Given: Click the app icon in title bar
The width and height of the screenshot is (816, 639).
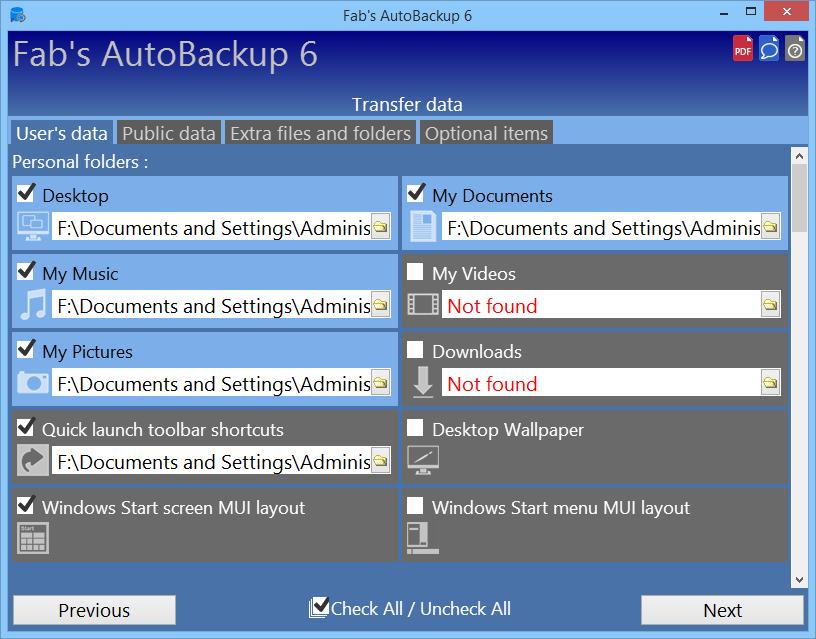Looking at the screenshot, I should coord(18,15).
